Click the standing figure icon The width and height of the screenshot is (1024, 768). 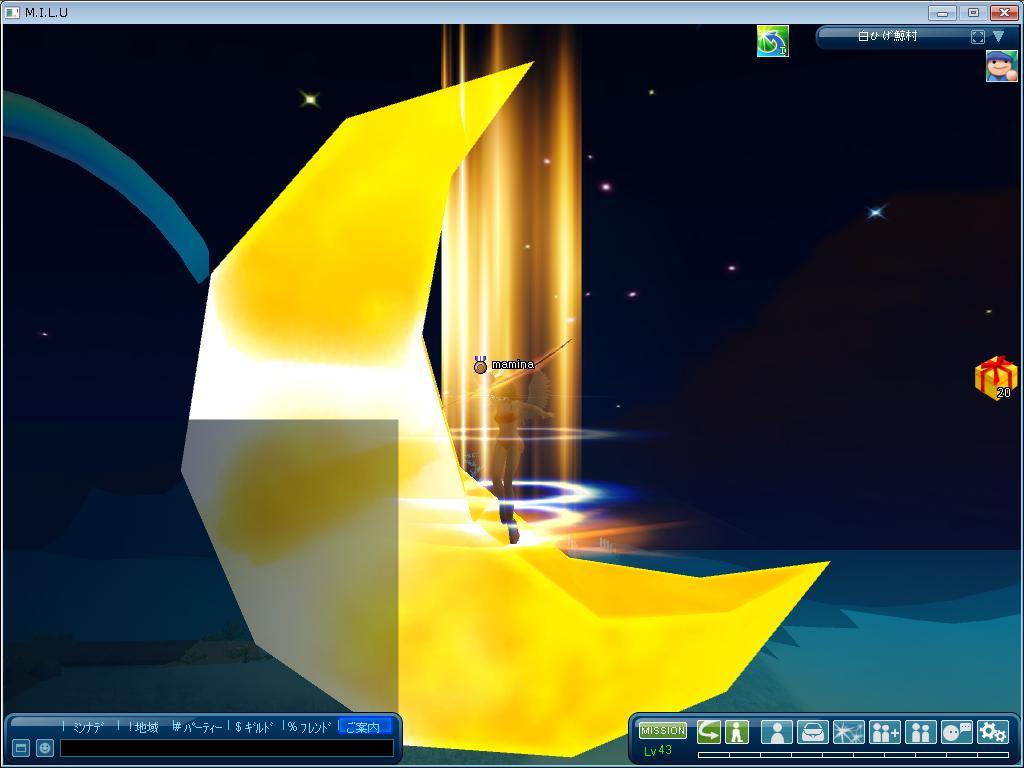(x=737, y=732)
